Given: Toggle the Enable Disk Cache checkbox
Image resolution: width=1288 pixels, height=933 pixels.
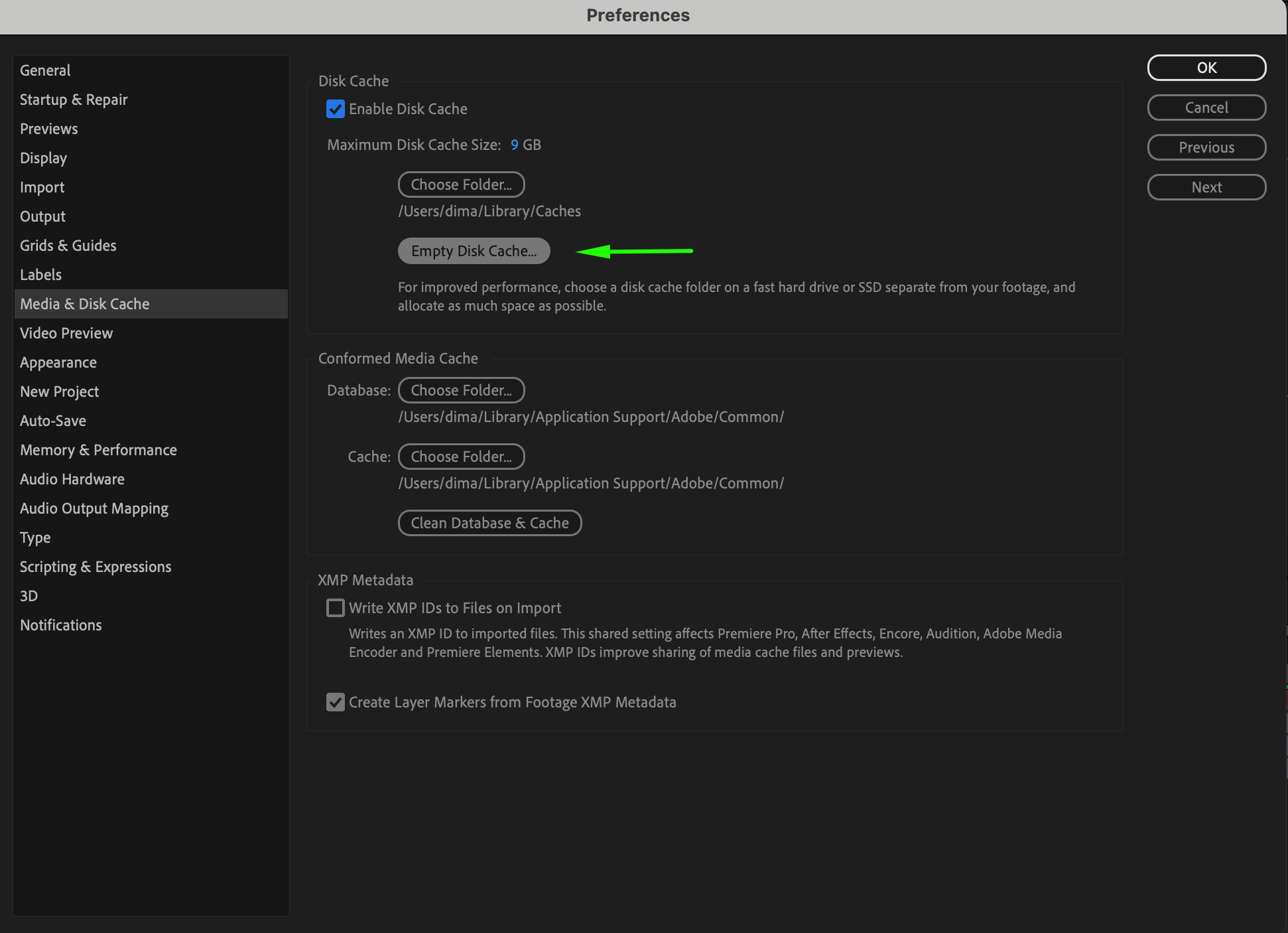Looking at the screenshot, I should pyautogui.click(x=336, y=109).
